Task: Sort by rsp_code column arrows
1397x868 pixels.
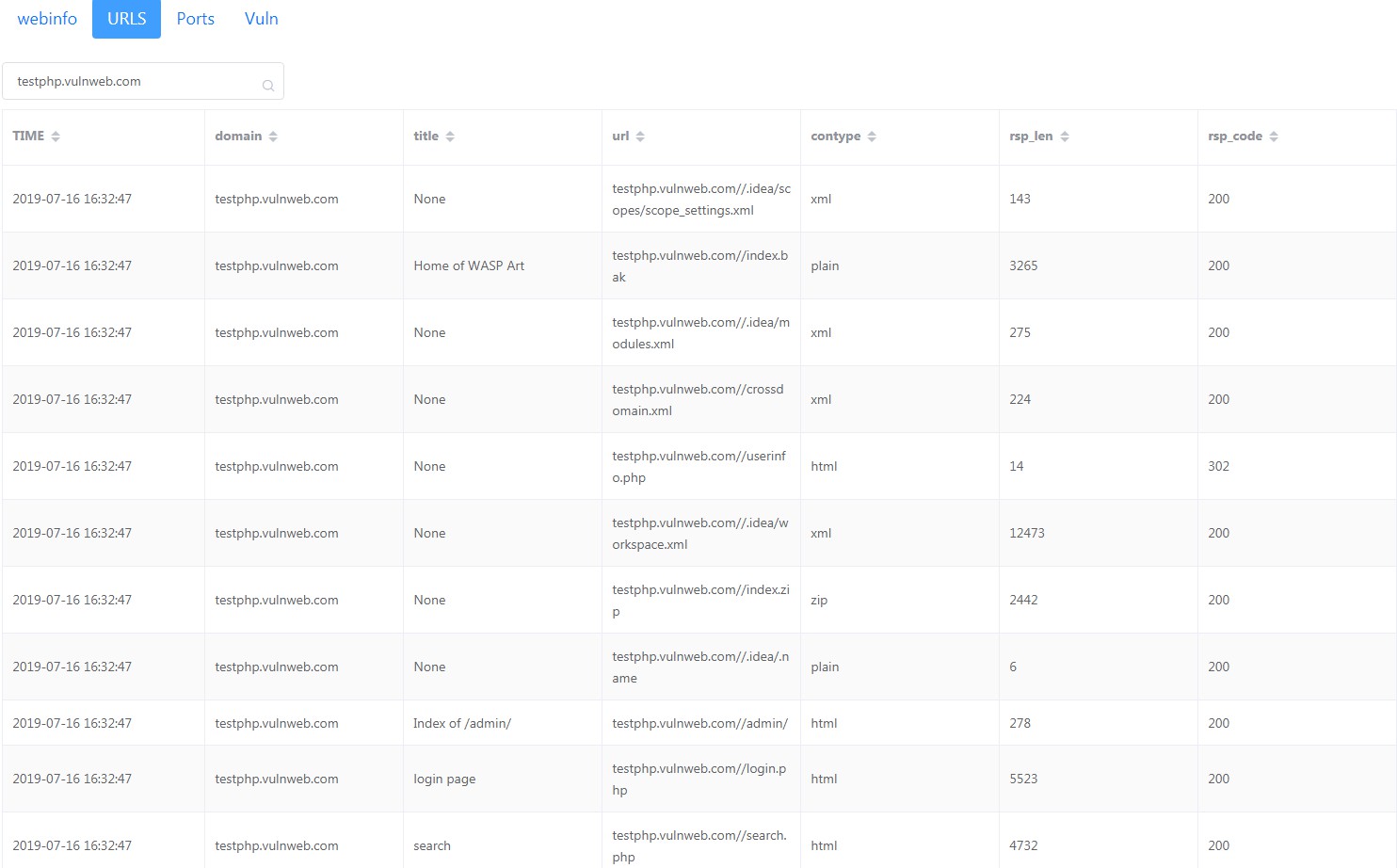Action: click(1274, 137)
